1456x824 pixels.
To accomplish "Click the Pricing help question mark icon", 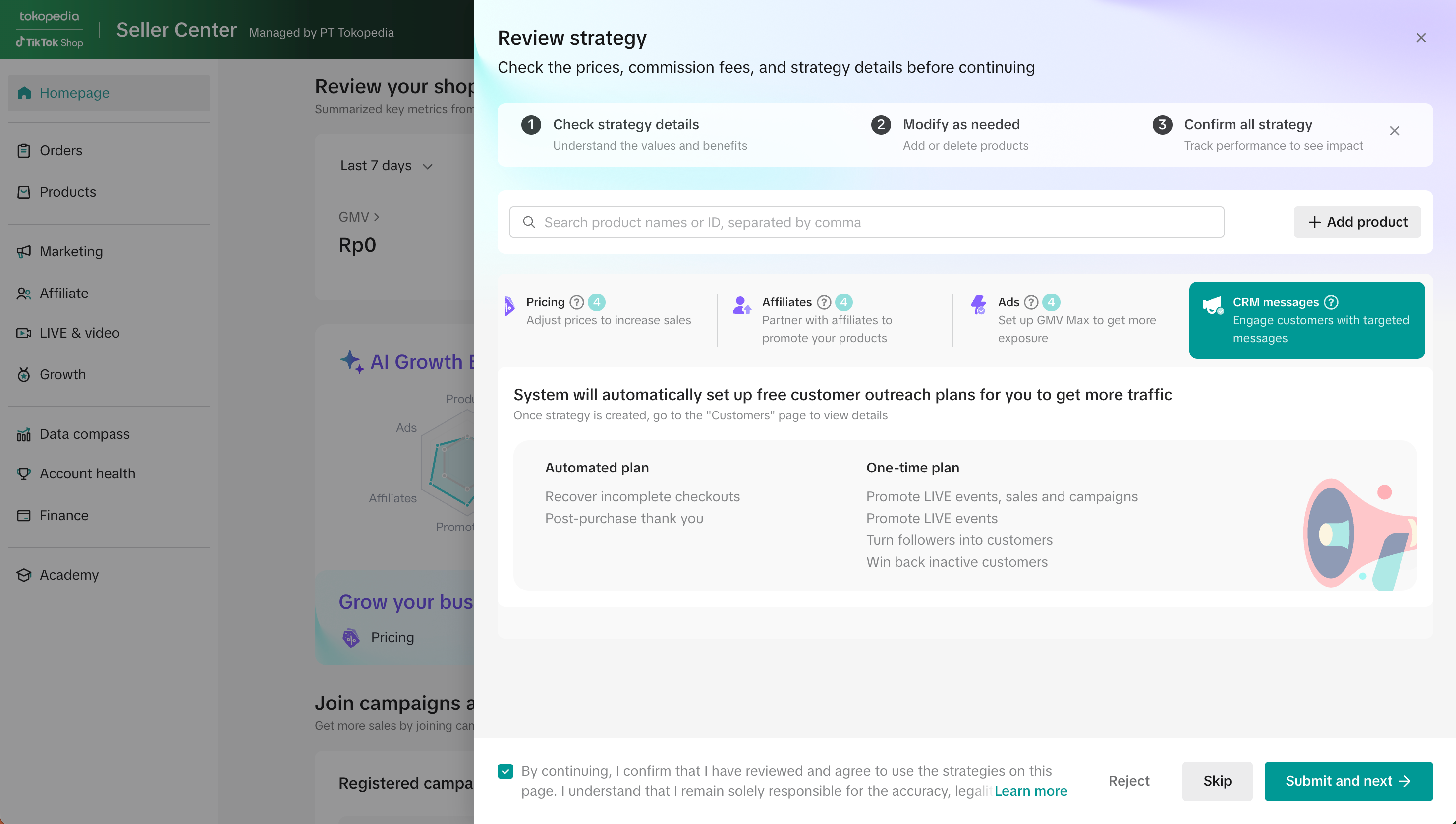I will click(x=576, y=302).
